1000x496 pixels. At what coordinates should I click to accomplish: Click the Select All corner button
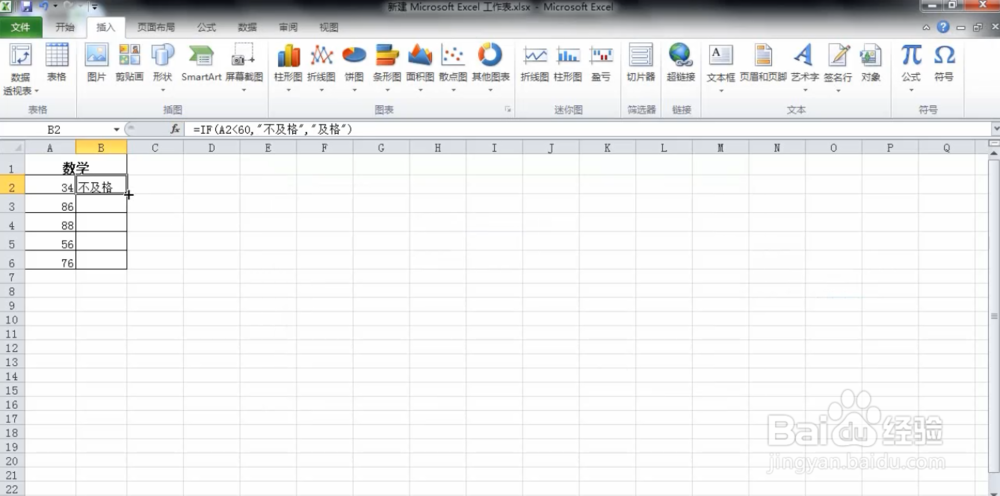point(13,148)
